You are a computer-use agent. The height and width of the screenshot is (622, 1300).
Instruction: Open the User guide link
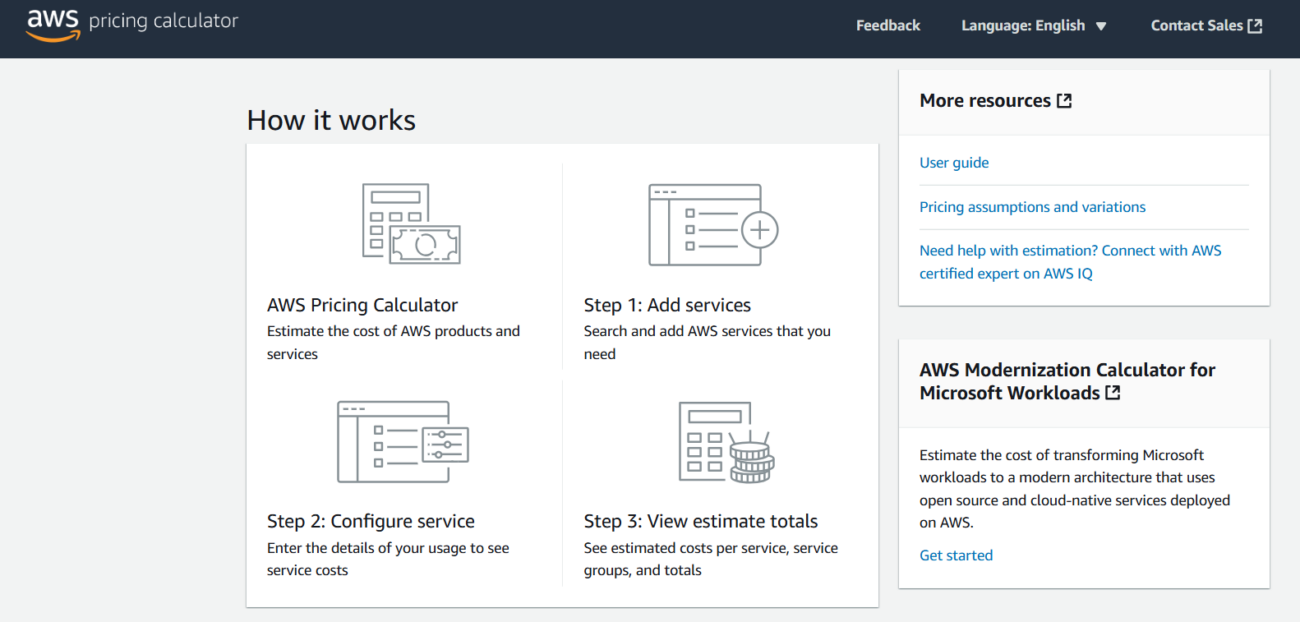(953, 162)
